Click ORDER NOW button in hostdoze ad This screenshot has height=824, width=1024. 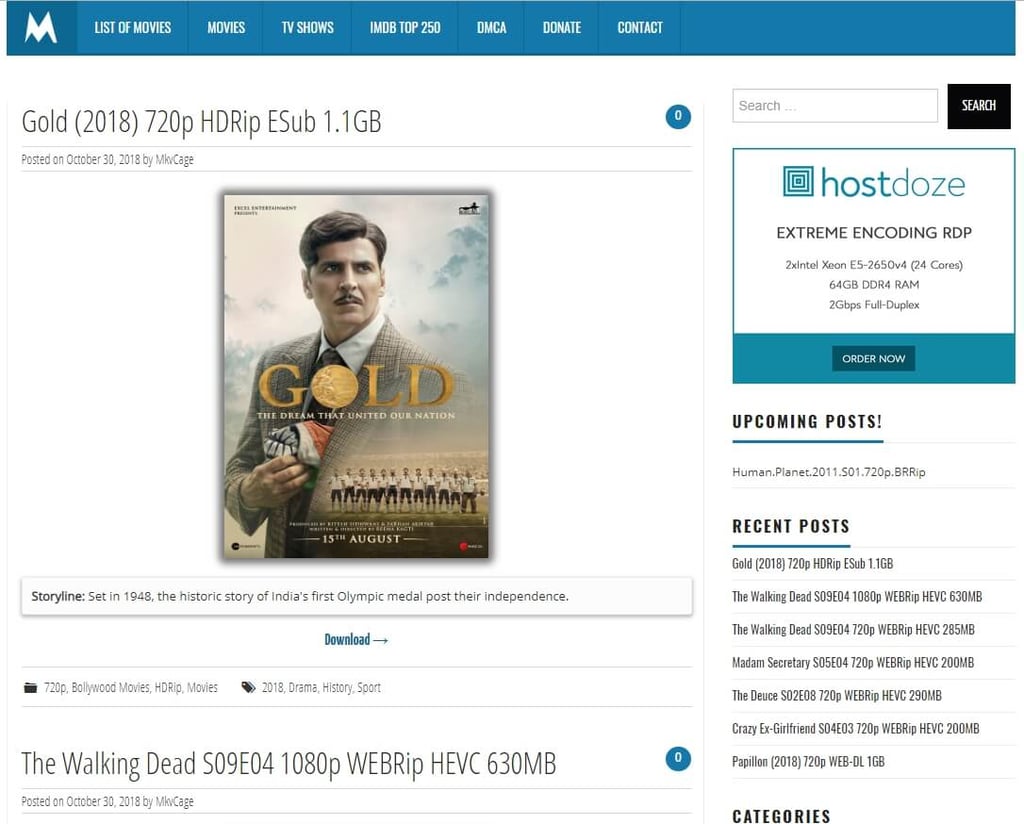873,358
